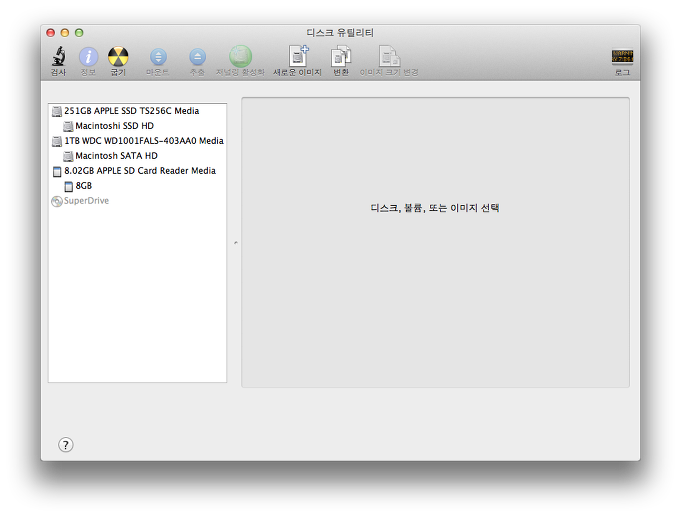Click the 디스크 유틸리티 window title

[x=340, y=33]
